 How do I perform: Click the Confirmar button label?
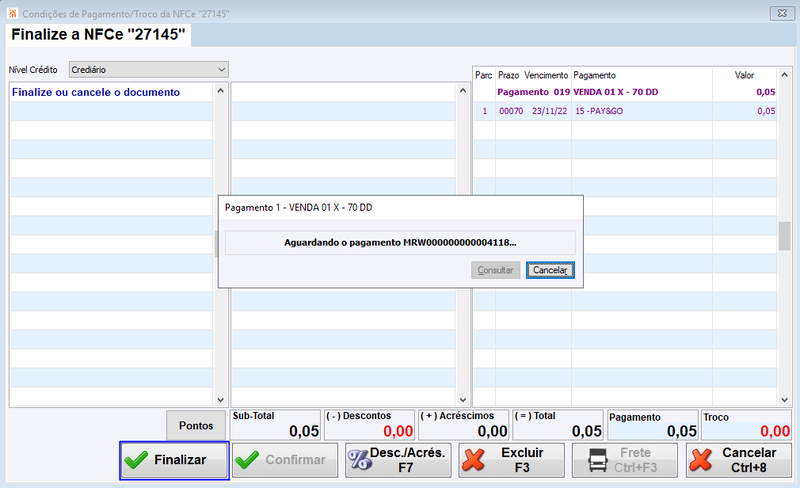point(295,460)
